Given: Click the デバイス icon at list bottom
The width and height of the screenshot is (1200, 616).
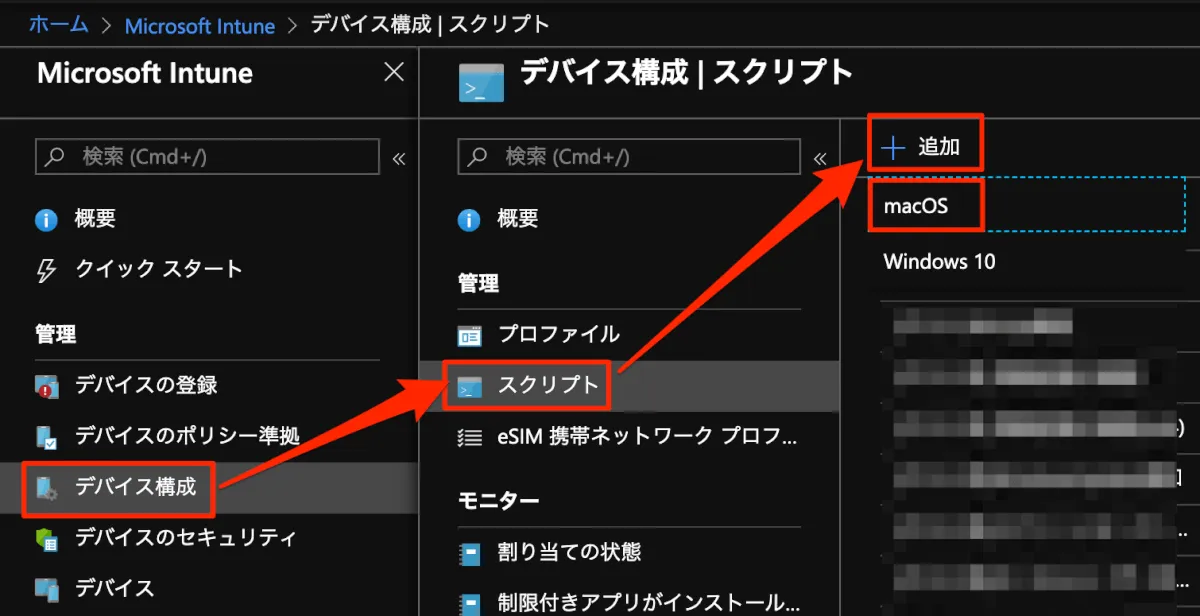Looking at the screenshot, I should pyautogui.click(x=46, y=588).
